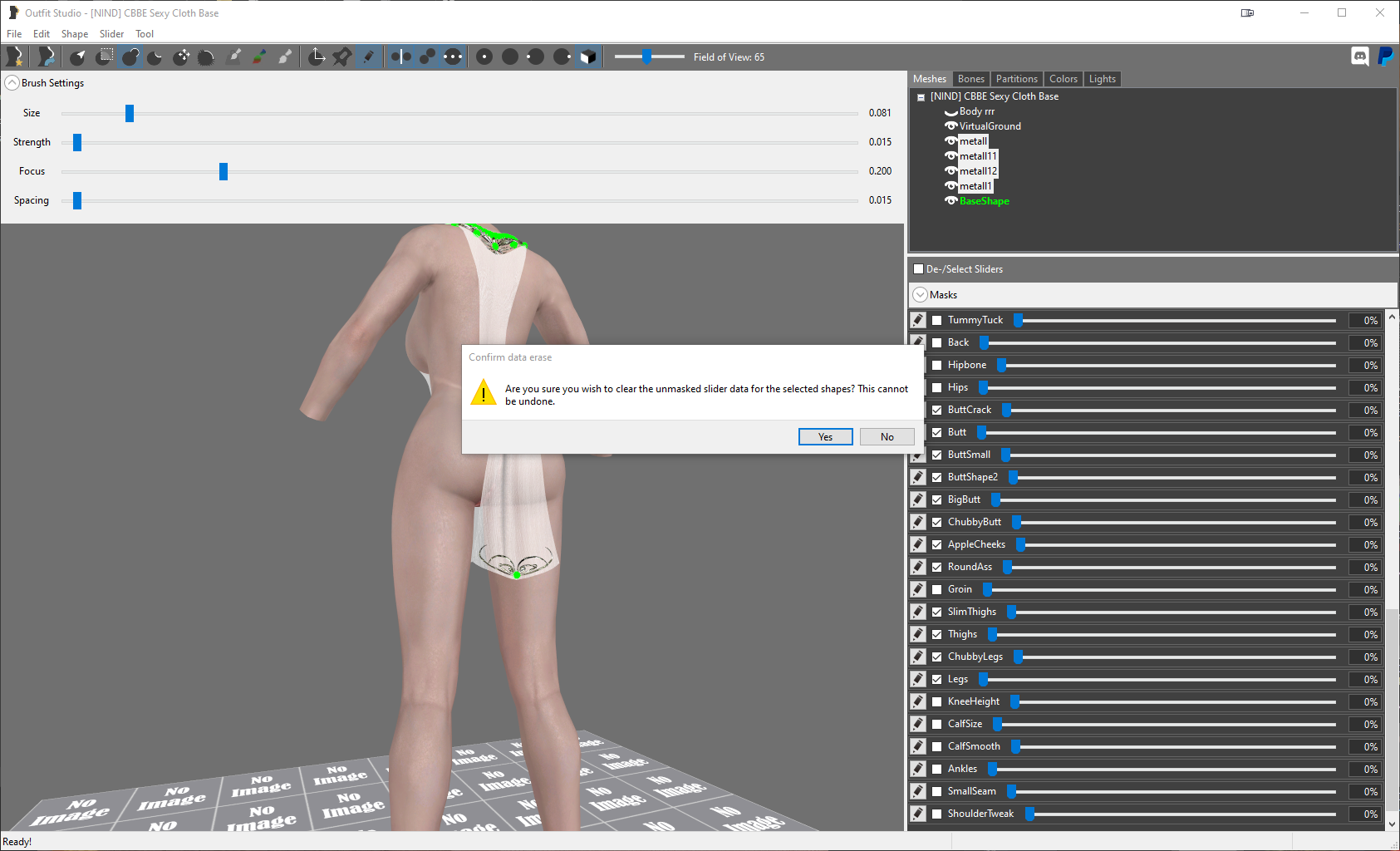Enable the Groin slider checkbox

[x=937, y=589]
